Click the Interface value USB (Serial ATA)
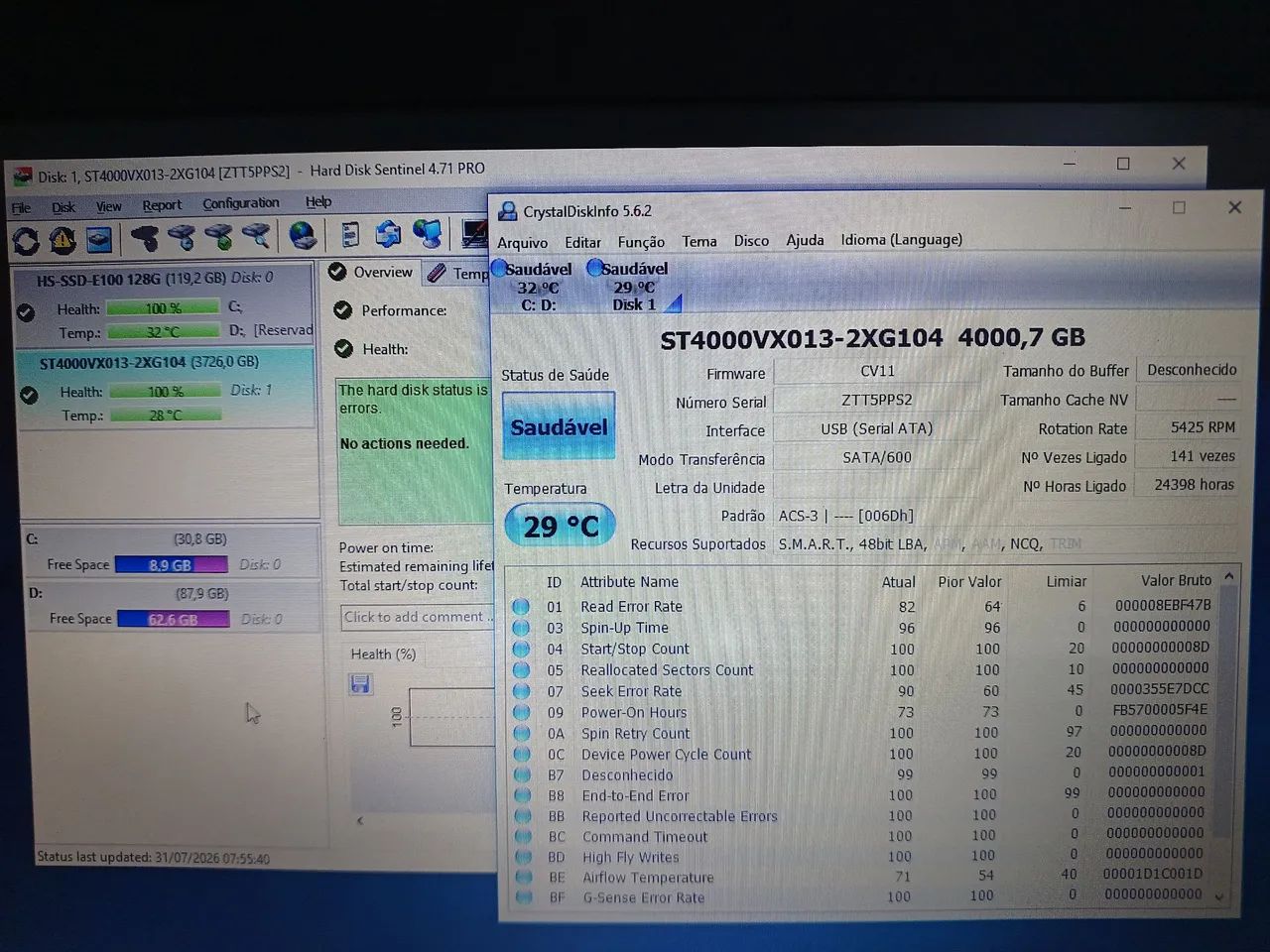The width and height of the screenshot is (1270, 952). coord(877,428)
